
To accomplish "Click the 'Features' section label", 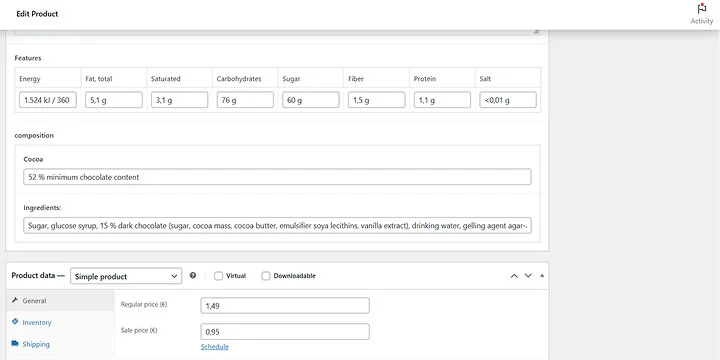I will pyautogui.click(x=28, y=58).
